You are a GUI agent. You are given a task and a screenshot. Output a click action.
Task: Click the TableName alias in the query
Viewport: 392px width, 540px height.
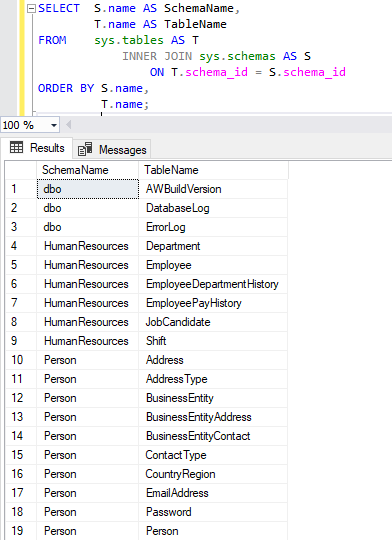(x=195, y=24)
